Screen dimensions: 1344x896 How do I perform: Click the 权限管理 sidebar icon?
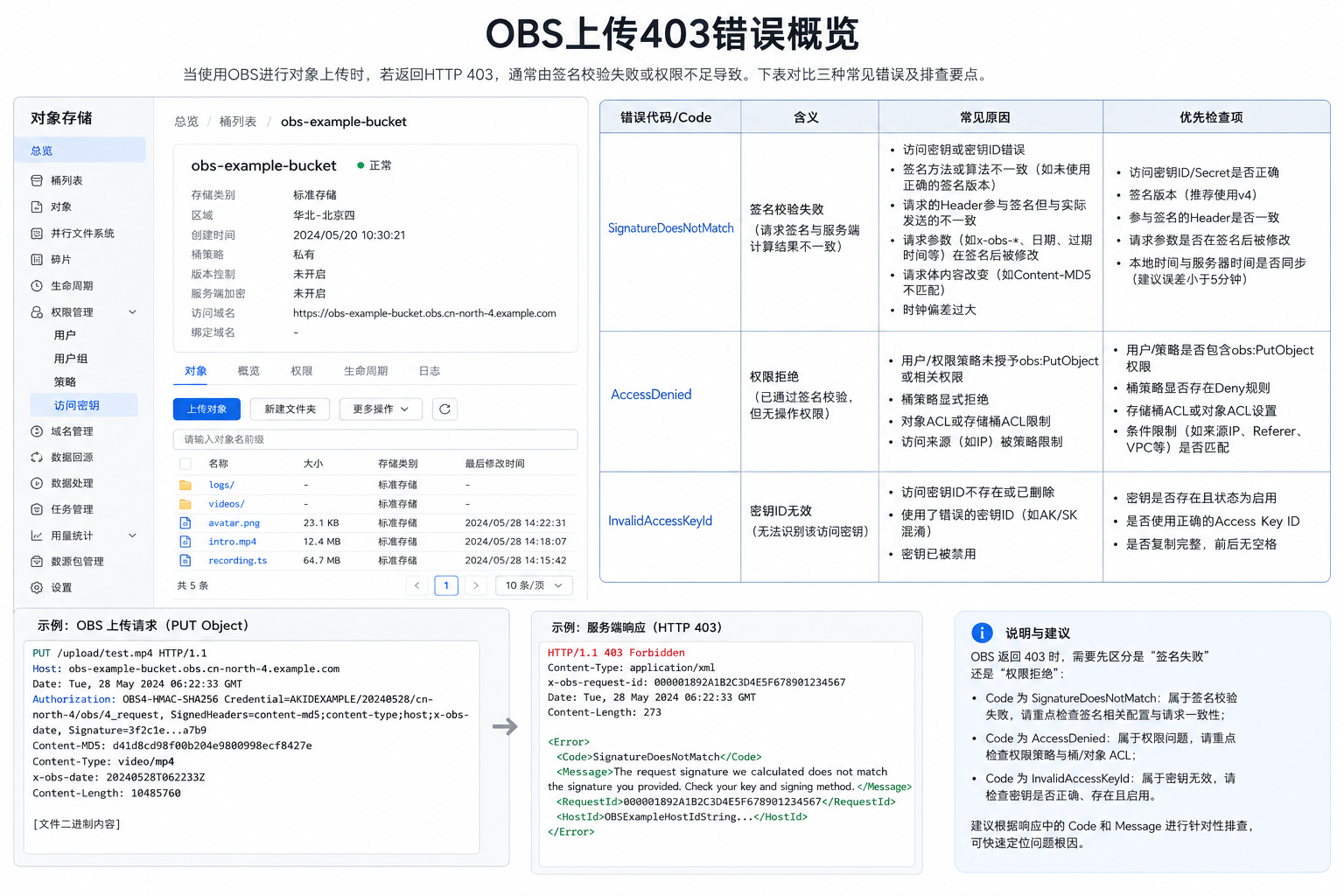click(37, 312)
